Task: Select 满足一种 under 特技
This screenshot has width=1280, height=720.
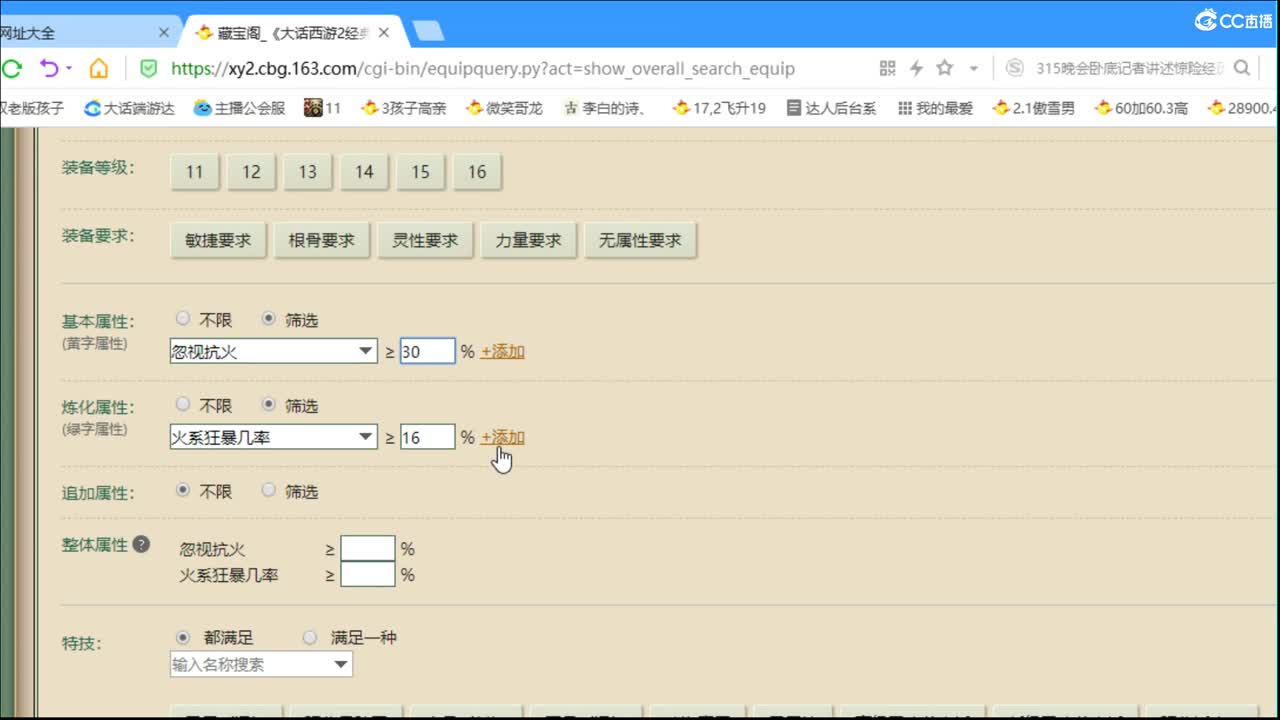Action: [310, 637]
